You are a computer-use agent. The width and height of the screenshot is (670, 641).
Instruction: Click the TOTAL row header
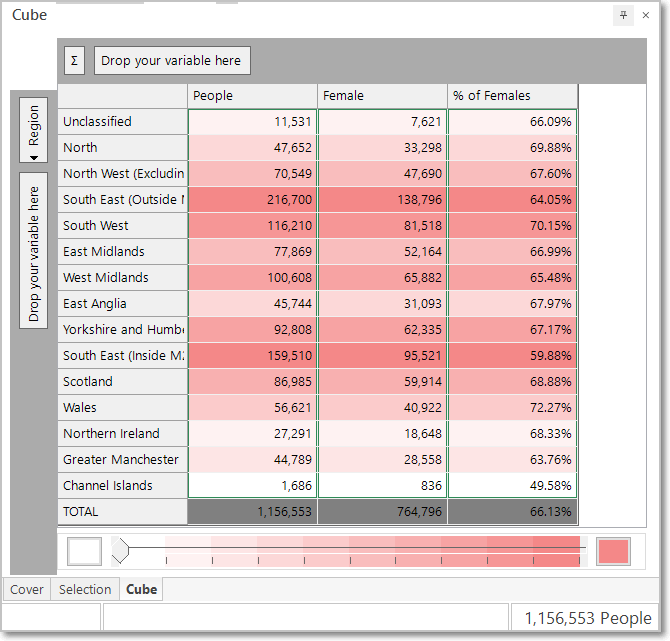[123, 512]
